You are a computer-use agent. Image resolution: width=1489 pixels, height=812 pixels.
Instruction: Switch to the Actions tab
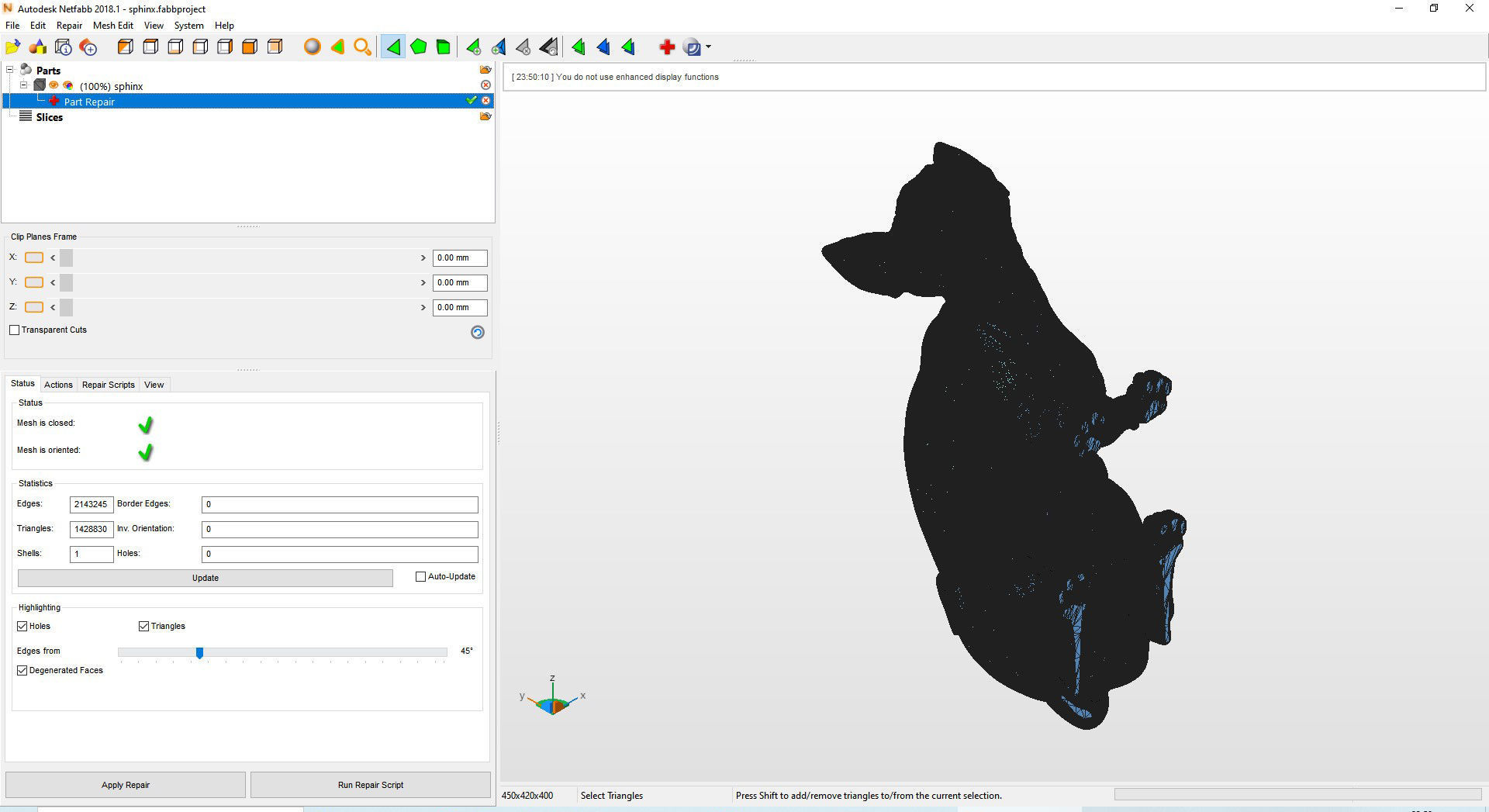pyautogui.click(x=58, y=385)
